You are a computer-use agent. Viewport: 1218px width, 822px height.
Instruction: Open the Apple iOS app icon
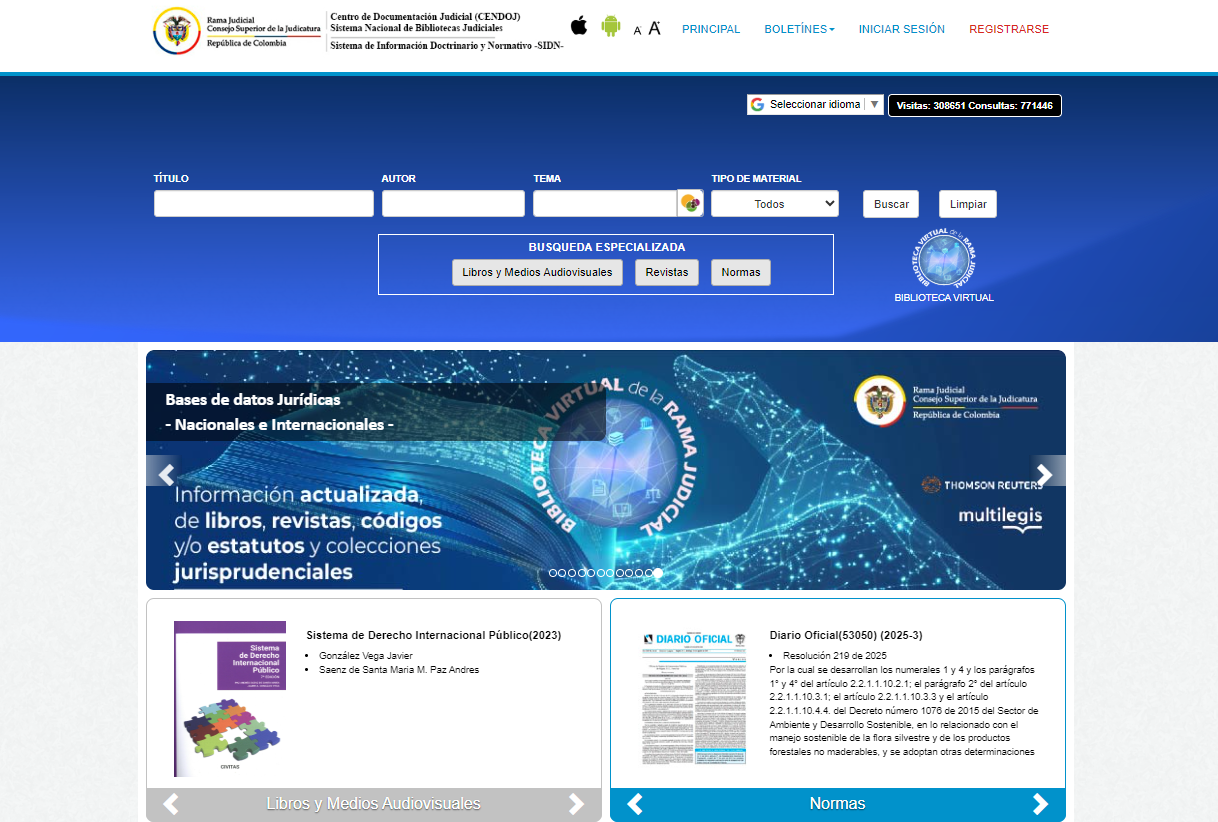click(x=579, y=25)
